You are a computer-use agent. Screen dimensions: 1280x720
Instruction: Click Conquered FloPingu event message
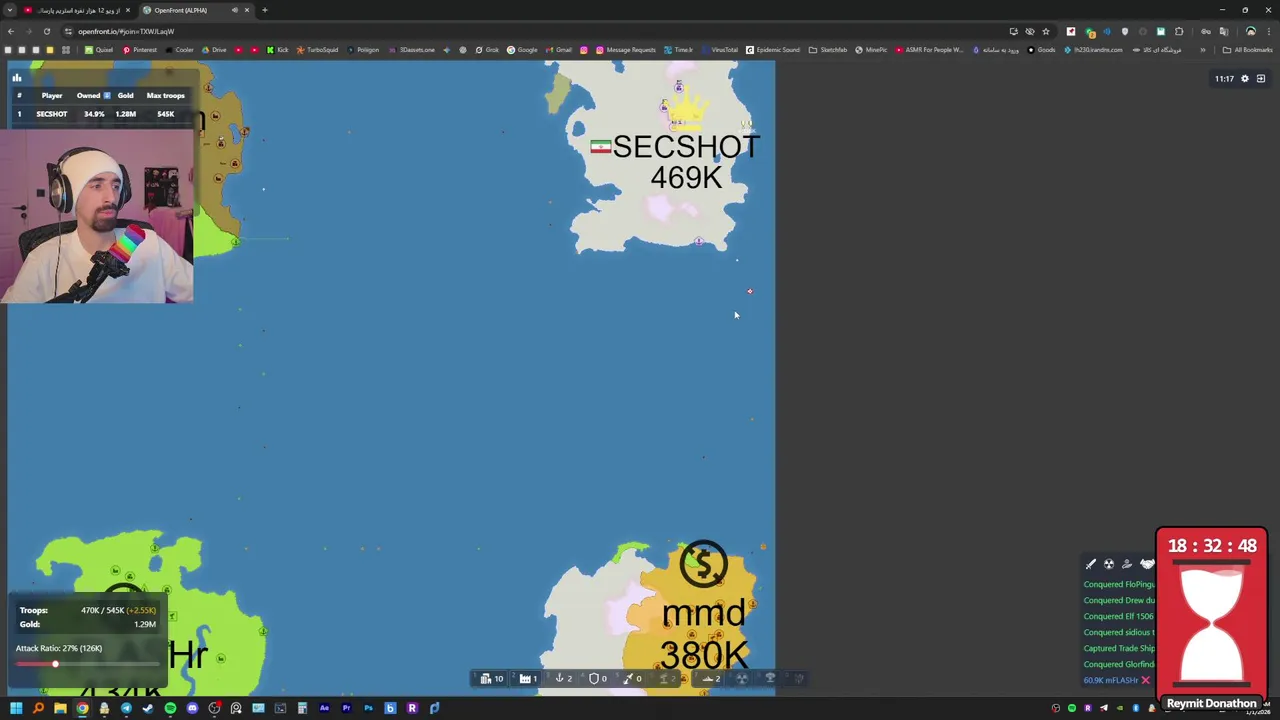click(1118, 584)
